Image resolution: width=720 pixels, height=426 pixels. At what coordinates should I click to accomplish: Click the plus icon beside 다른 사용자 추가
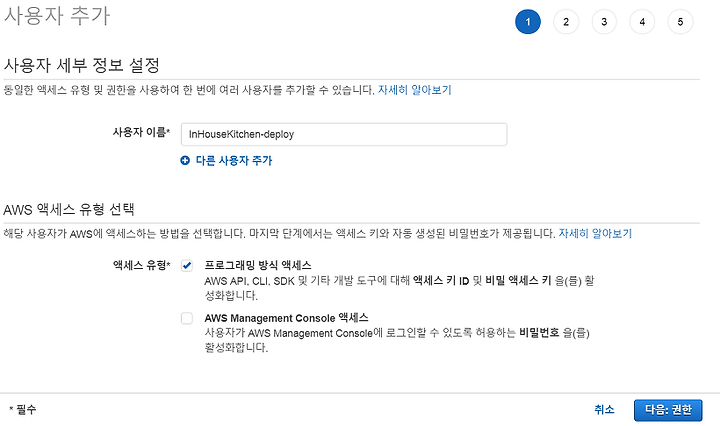click(x=185, y=160)
